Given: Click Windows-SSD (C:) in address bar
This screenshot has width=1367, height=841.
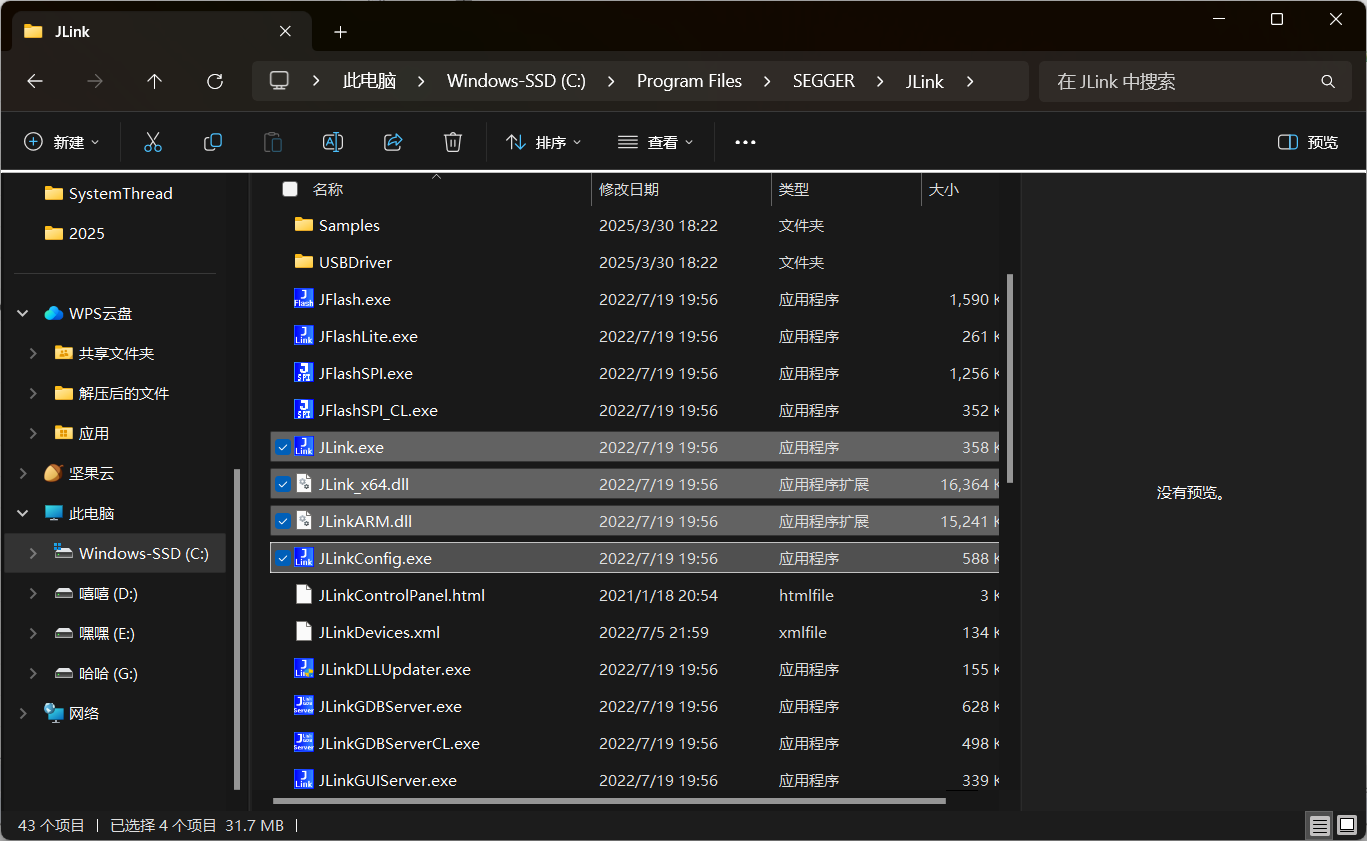Looking at the screenshot, I should 516,81.
